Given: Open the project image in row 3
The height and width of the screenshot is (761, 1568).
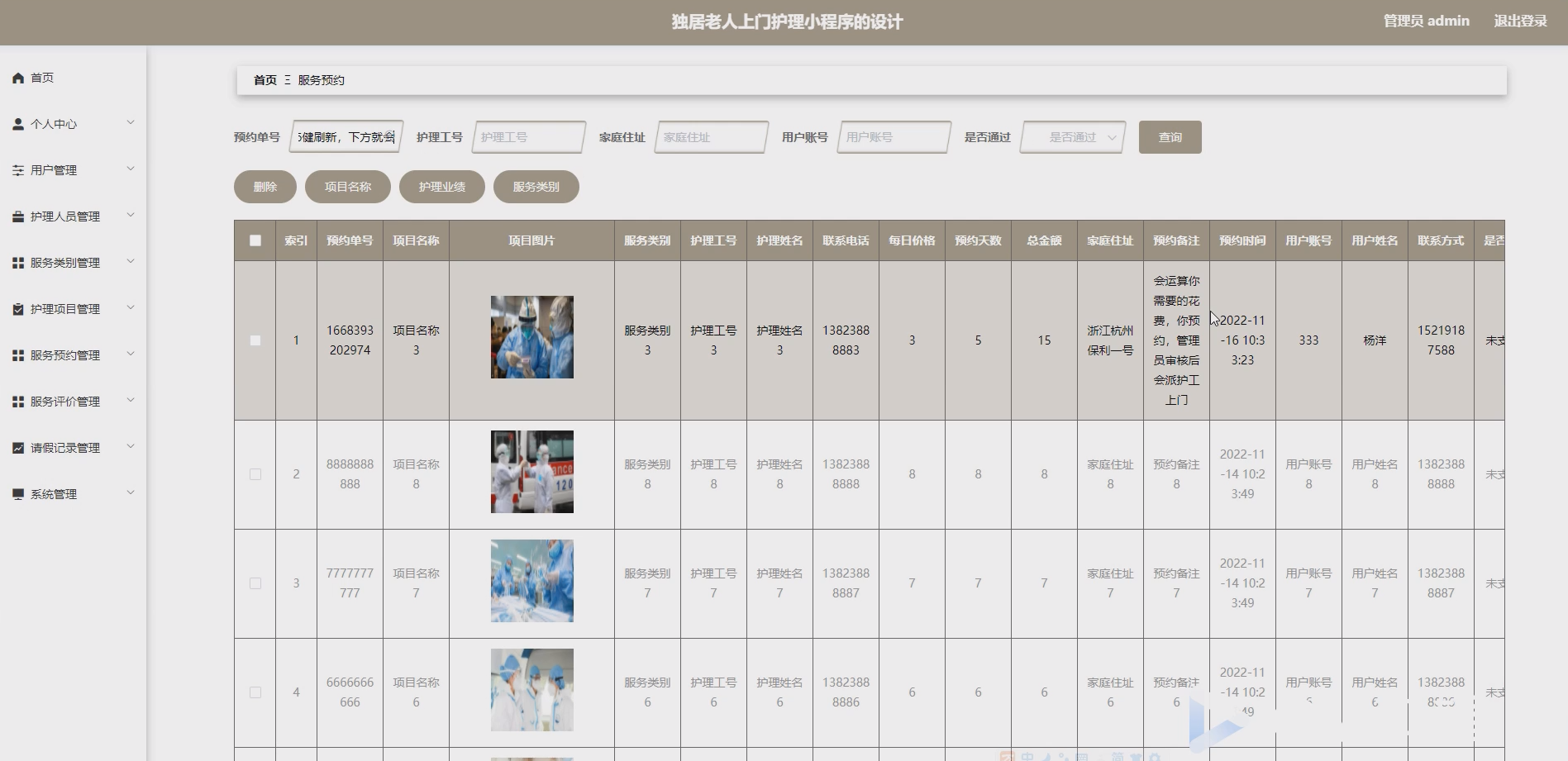Looking at the screenshot, I should (x=532, y=581).
